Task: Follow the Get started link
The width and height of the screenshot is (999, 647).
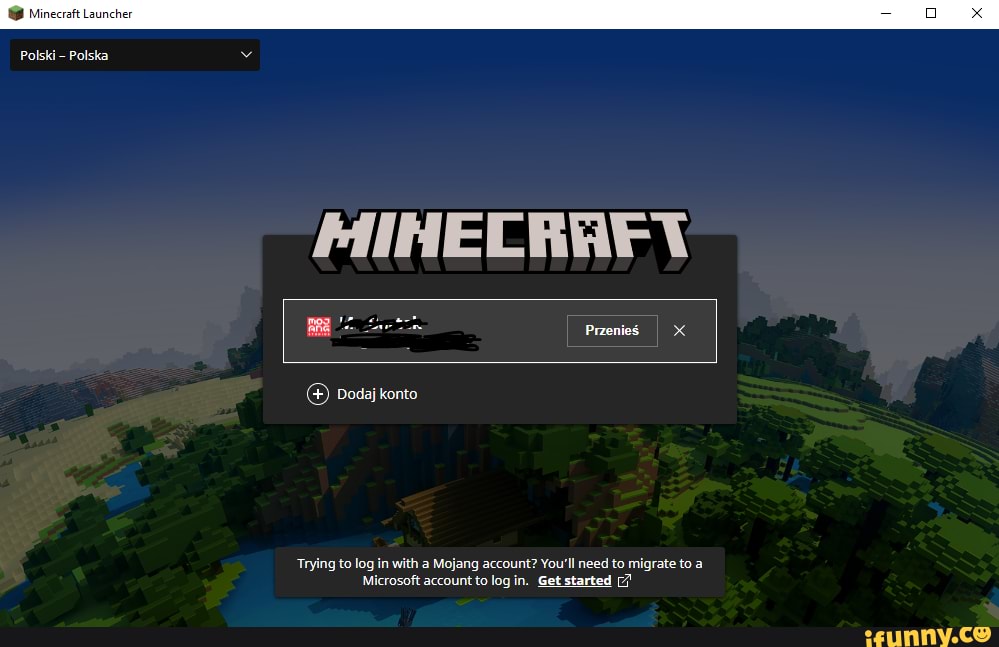Action: click(575, 580)
